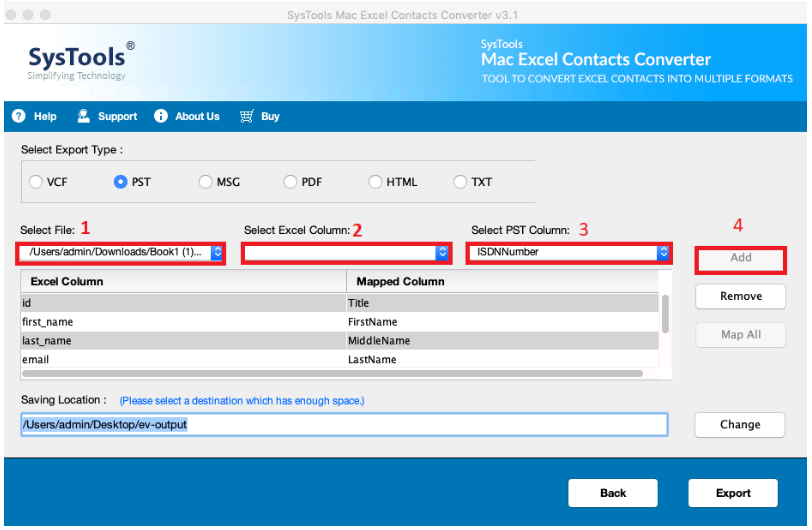Screen dimensions: 812x530
Task: Open the Select PST Column dropdown
Action: [x=569, y=252]
